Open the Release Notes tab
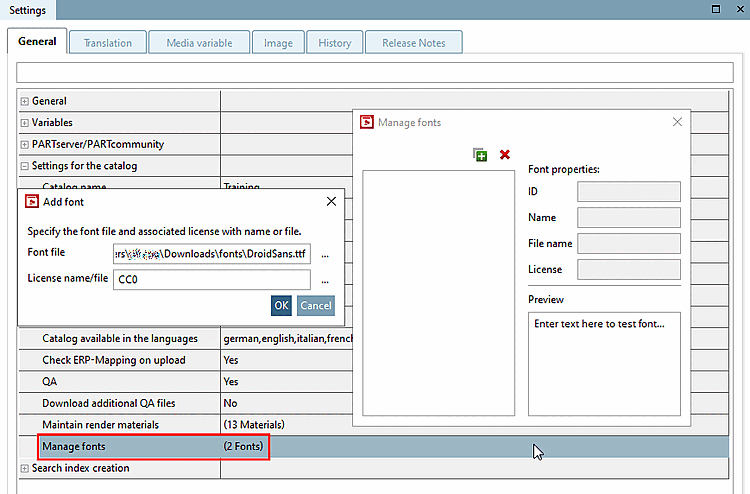 pos(414,43)
